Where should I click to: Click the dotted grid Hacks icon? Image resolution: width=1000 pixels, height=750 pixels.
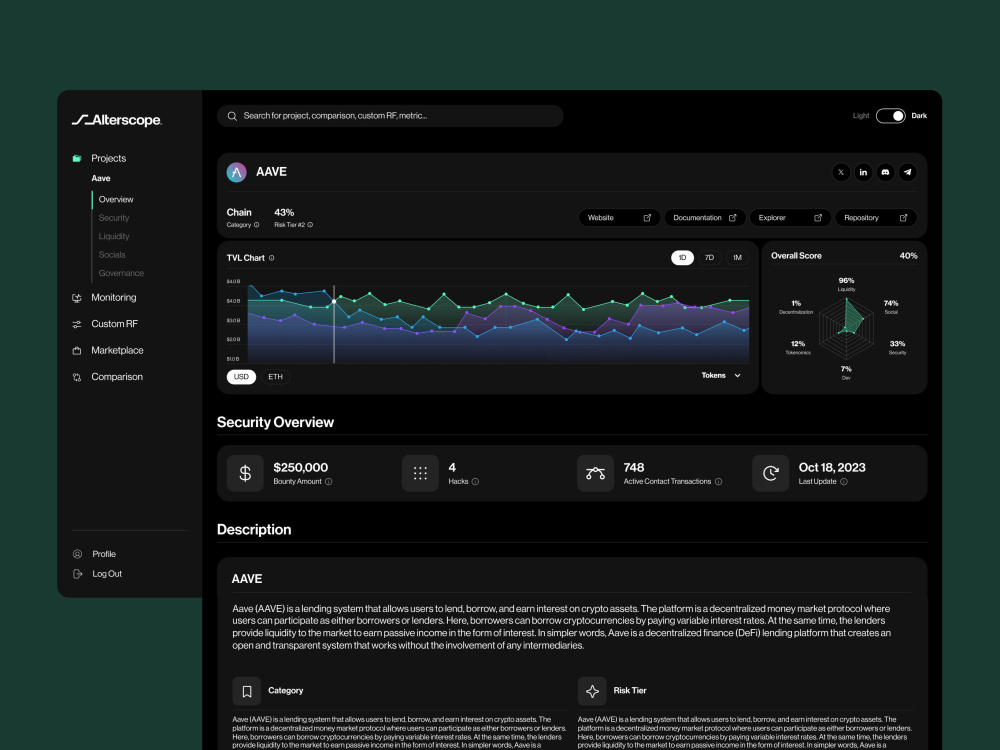point(420,473)
